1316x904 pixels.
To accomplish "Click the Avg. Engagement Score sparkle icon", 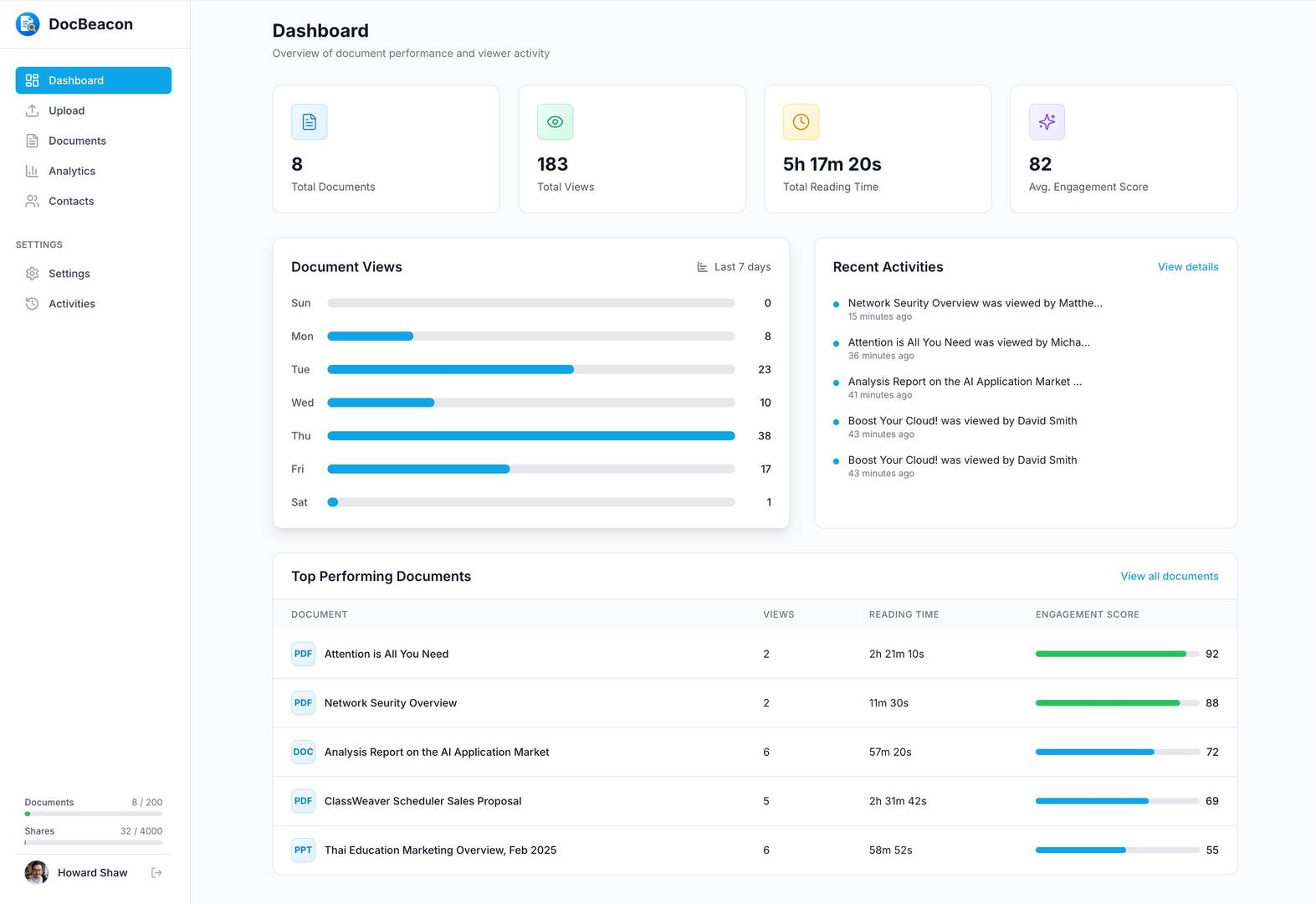I will (x=1047, y=122).
